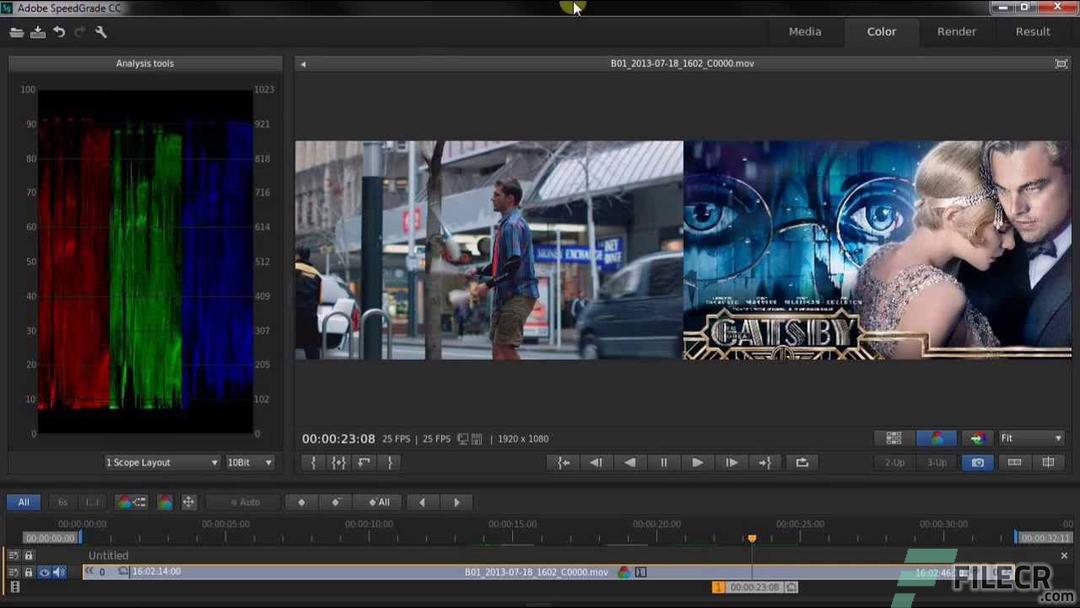The width and height of the screenshot is (1080, 608).
Task: Set the in point with left brace
Action: (313, 463)
